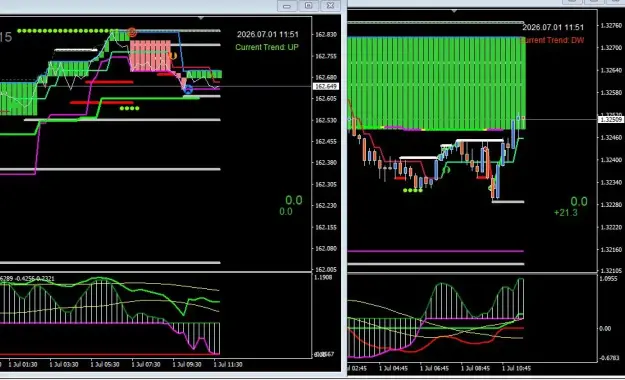The height and width of the screenshot is (380, 625).
Task: Click the 162.755 price scale label
Action: [326, 56]
